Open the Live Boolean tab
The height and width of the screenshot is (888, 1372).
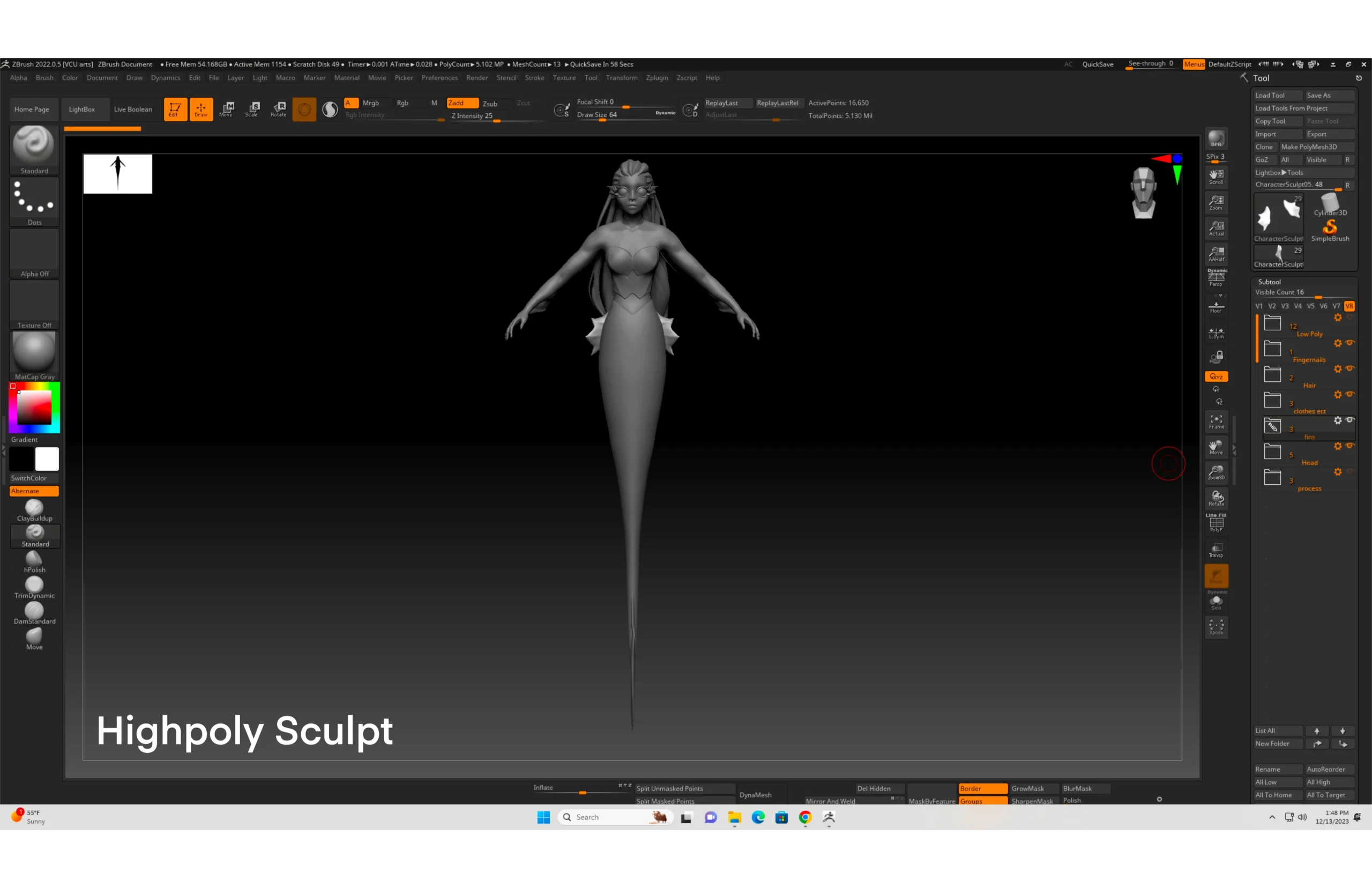tap(133, 109)
